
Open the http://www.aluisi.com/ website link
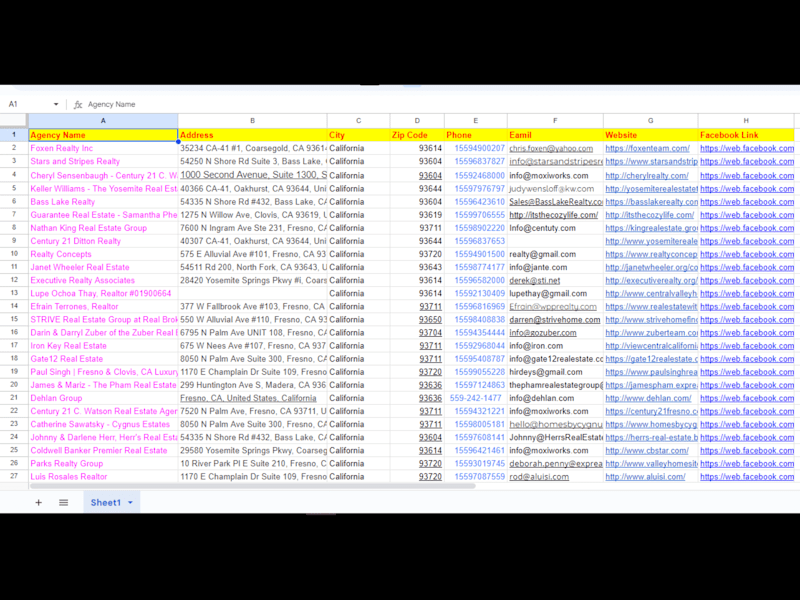[x=645, y=477]
